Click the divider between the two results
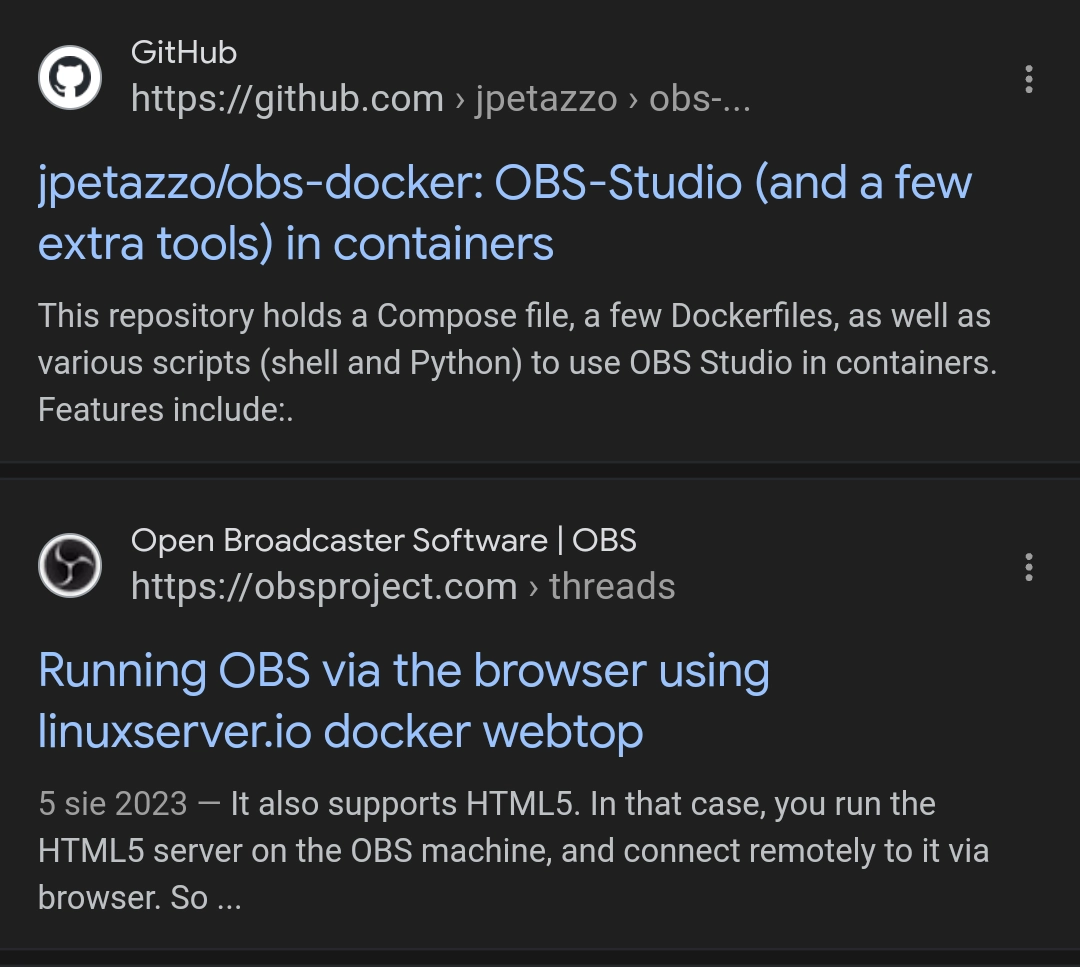Viewport: 1080px width, 967px height. pyautogui.click(x=540, y=470)
